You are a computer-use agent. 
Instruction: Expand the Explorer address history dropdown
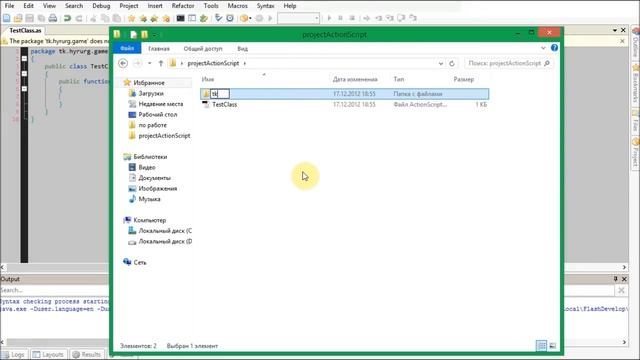[440, 63]
